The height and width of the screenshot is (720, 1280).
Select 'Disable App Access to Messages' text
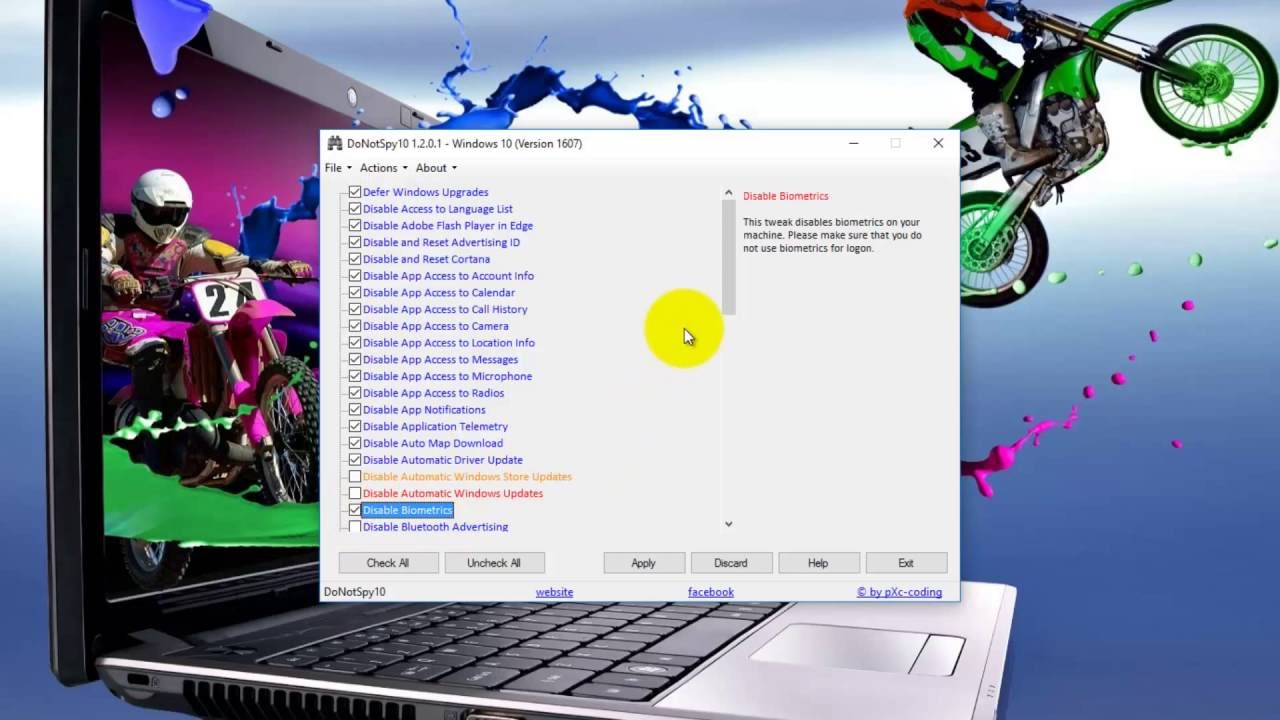pos(440,360)
